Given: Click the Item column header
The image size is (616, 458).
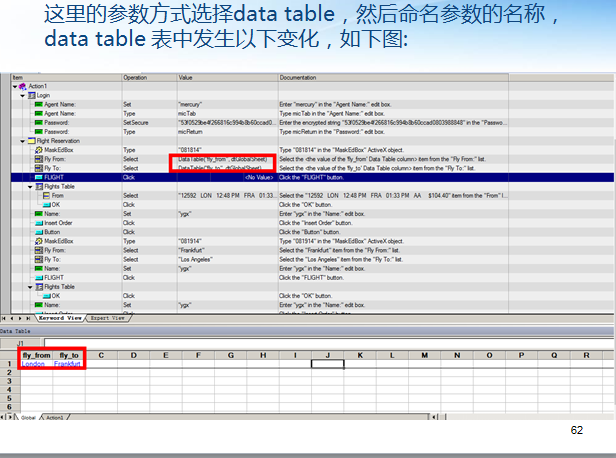Looking at the screenshot, I should (66, 78).
